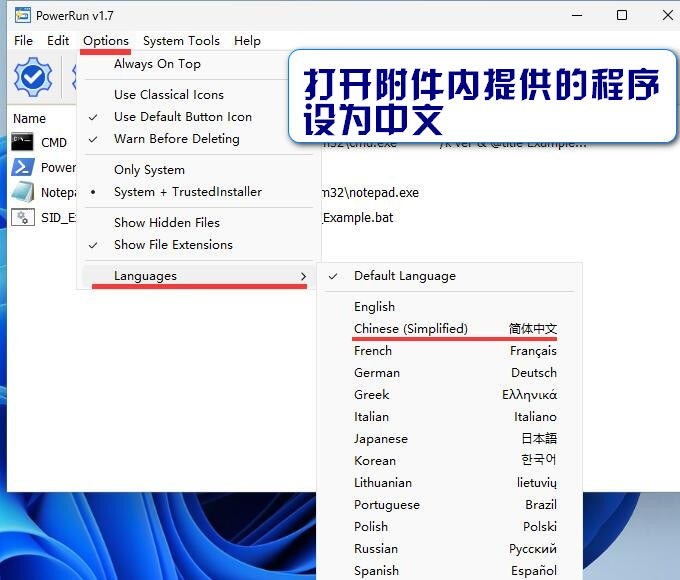The image size is (680, 580).
Task: Expand the Languages submenu
Action: (199, 276)
